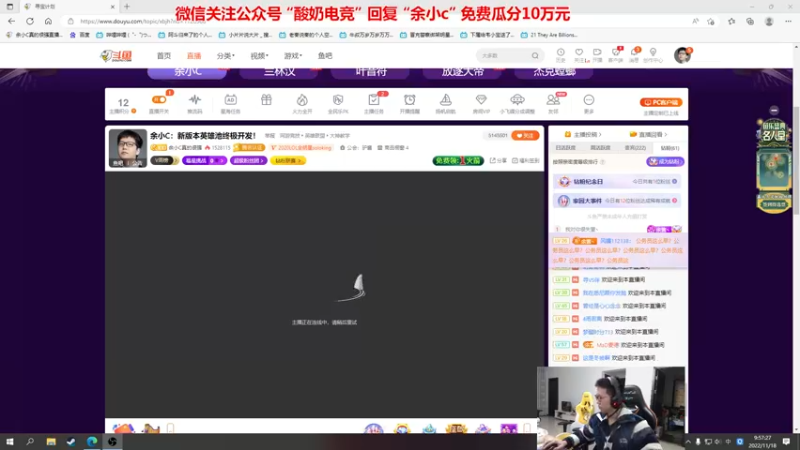Click the 分享 share icon
The image size is (800, 450).
(x=498, y=160)
